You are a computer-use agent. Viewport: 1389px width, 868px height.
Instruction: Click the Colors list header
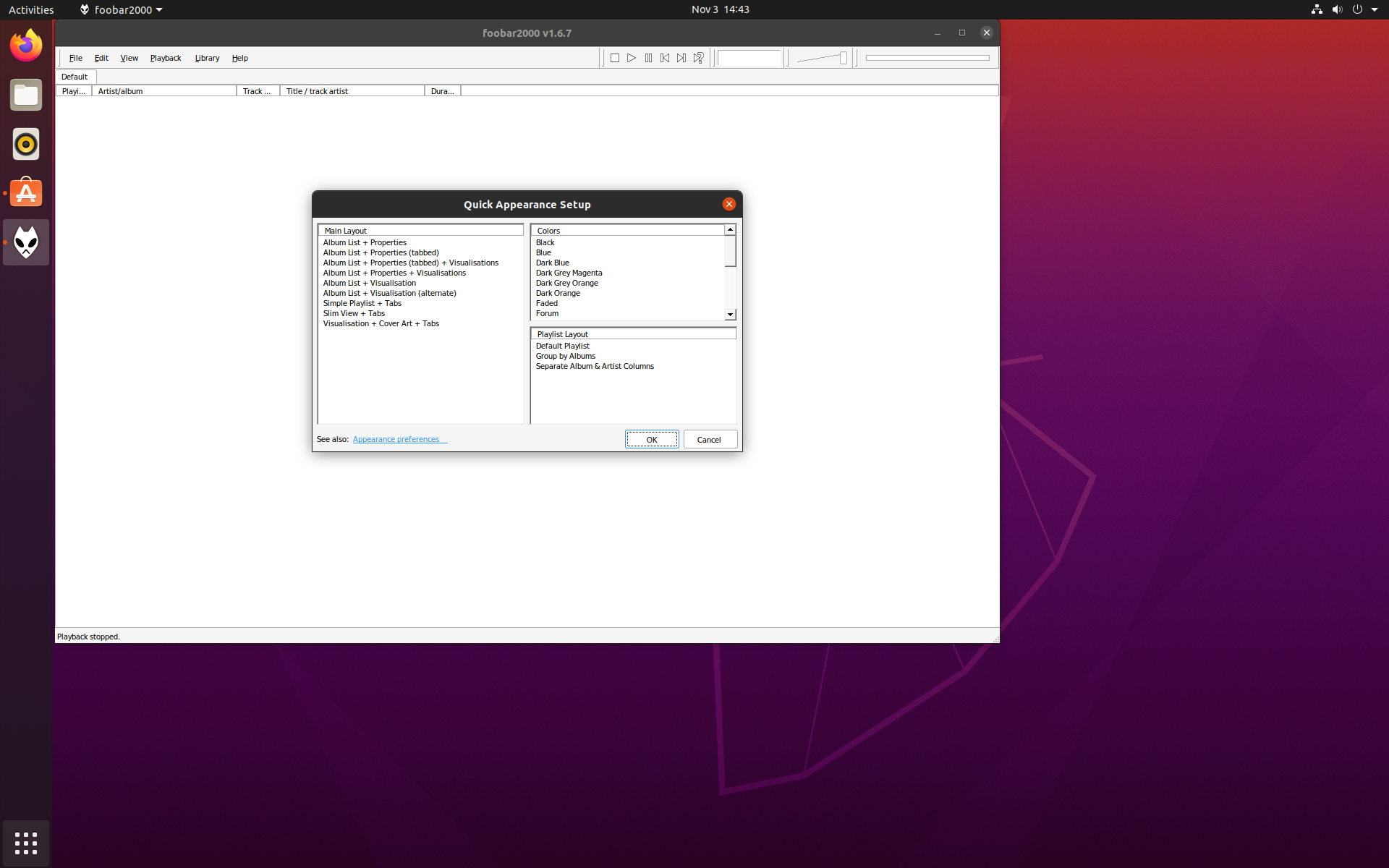pyautogui.click(x=627, y=230)
